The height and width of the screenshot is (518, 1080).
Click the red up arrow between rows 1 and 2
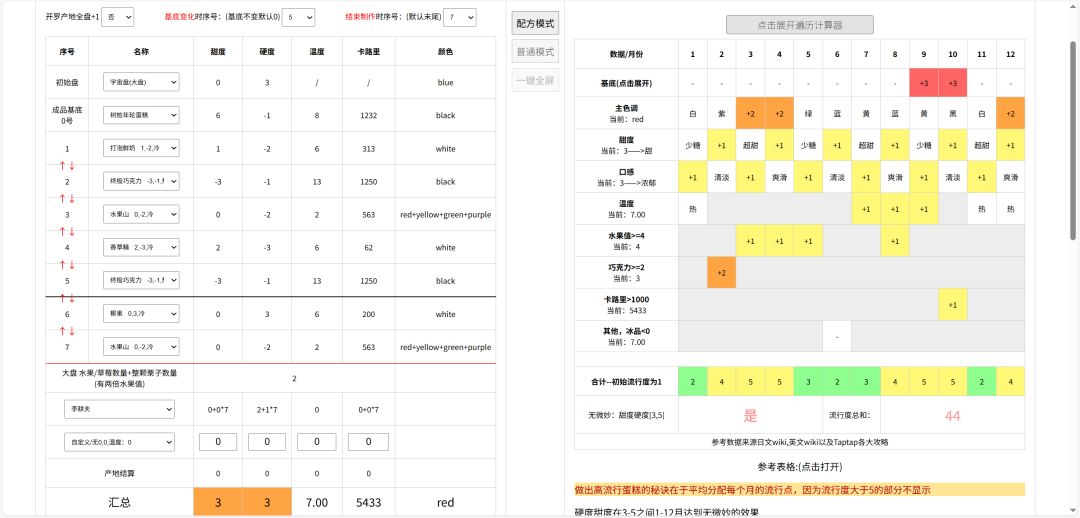tap(61, 165)
